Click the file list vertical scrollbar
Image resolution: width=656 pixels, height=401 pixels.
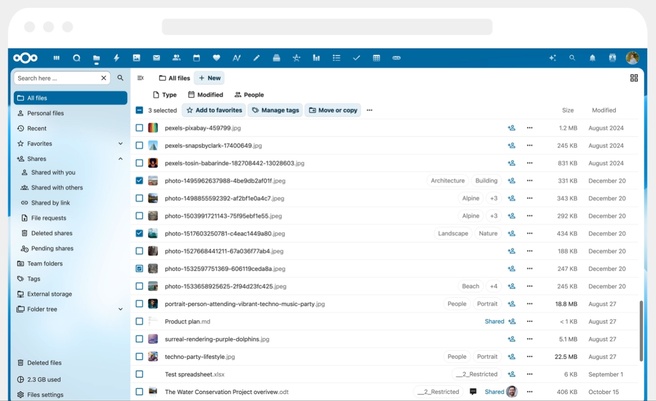tap(641, 331)
